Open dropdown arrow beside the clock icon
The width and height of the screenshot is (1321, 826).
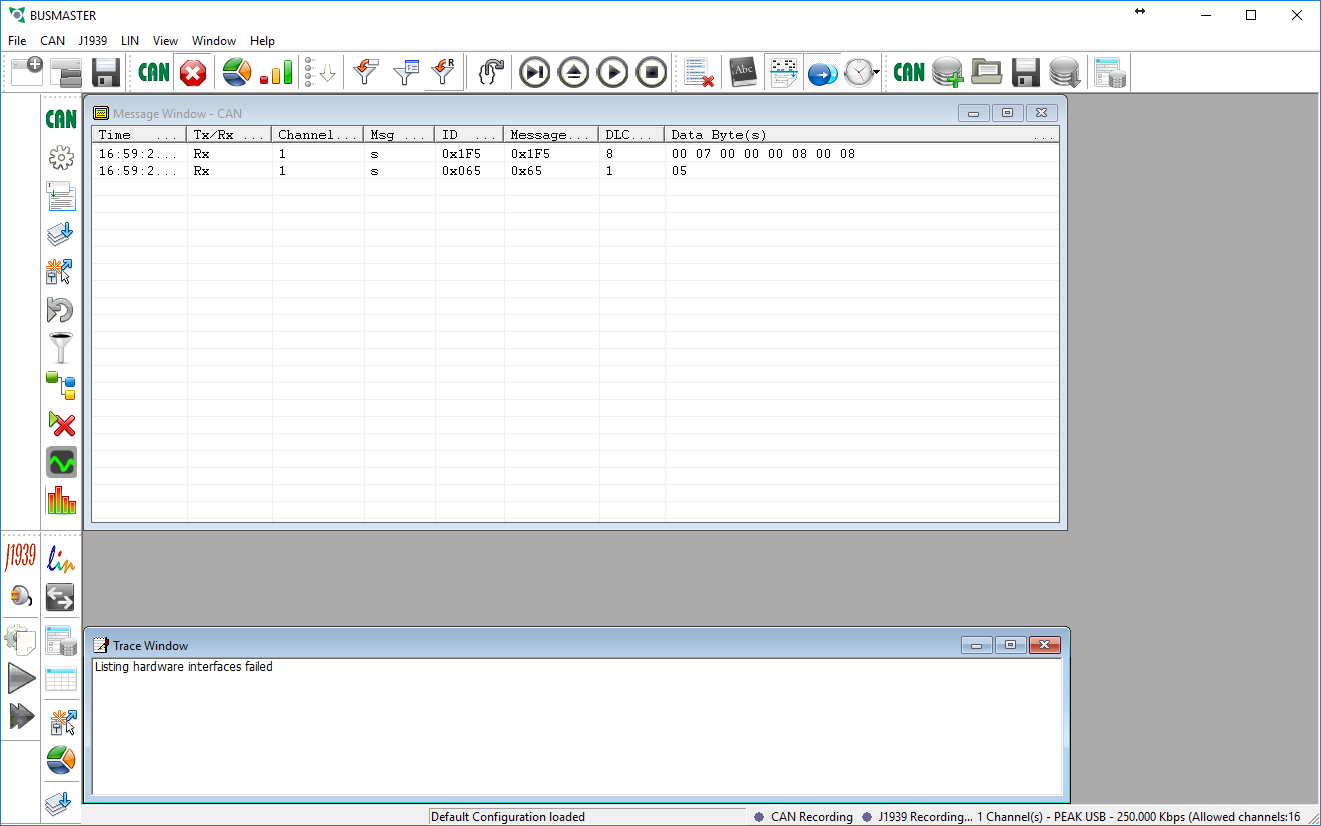[x=877, y=73]
